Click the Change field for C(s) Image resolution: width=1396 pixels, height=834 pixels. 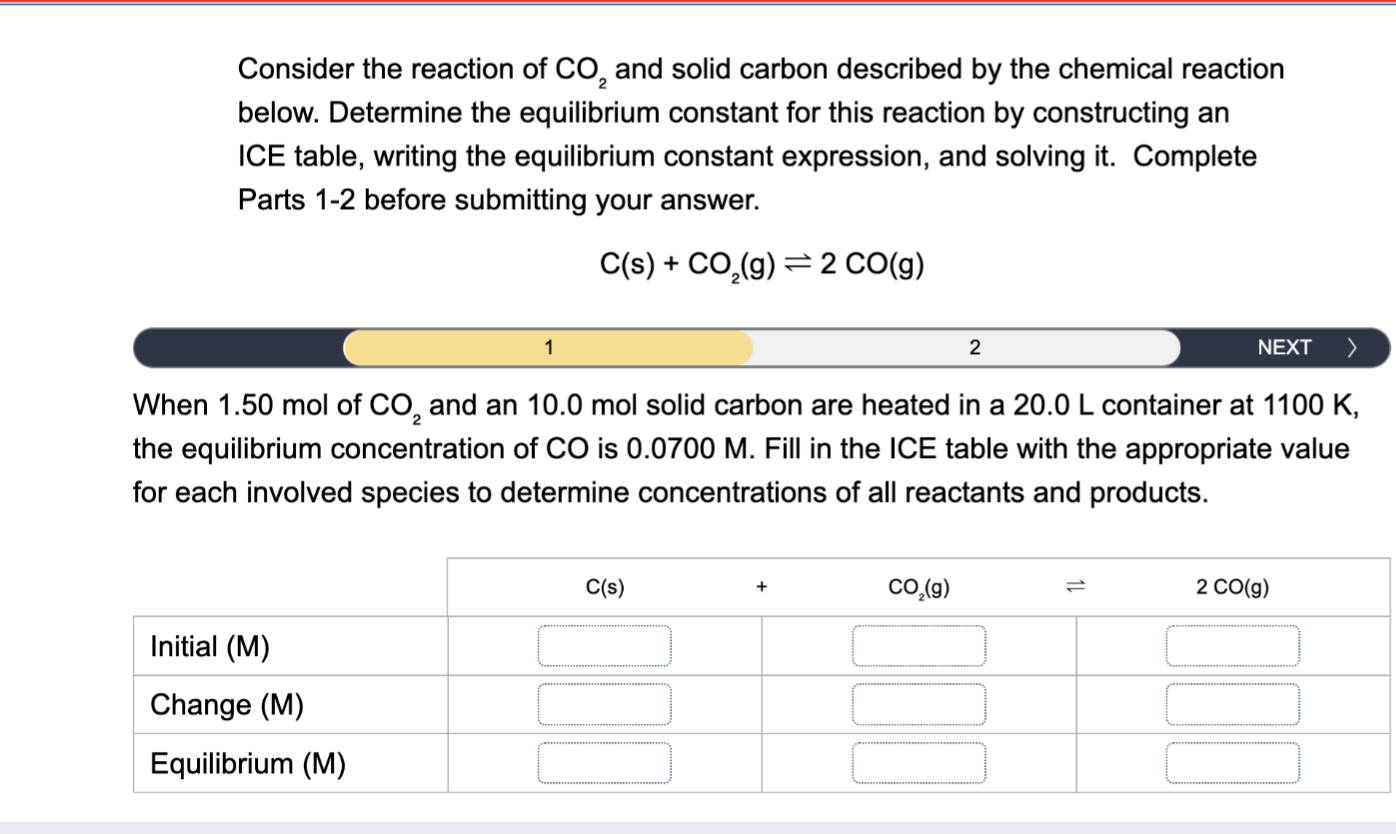[605, 704]
